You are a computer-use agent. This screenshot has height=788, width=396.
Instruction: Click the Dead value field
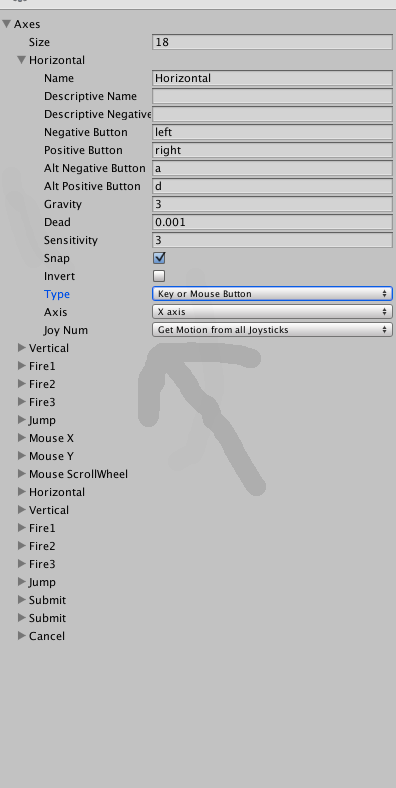272,222
